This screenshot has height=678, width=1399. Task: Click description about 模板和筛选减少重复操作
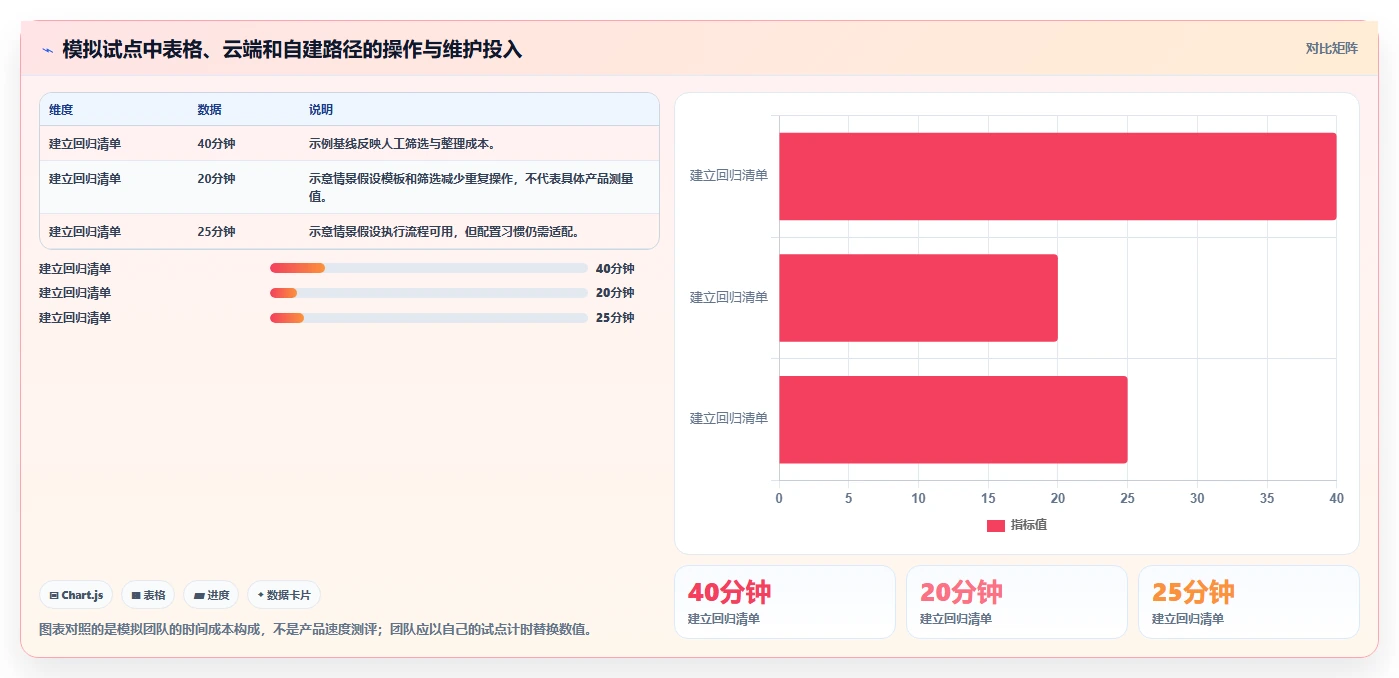471,188
